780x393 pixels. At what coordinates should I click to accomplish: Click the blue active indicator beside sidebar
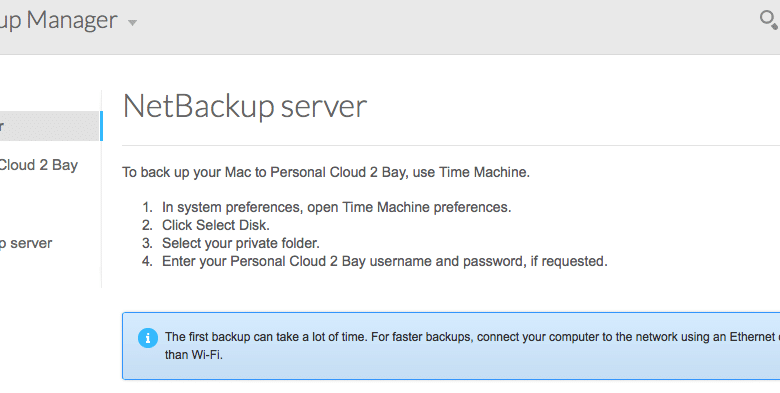click(101, 126)
